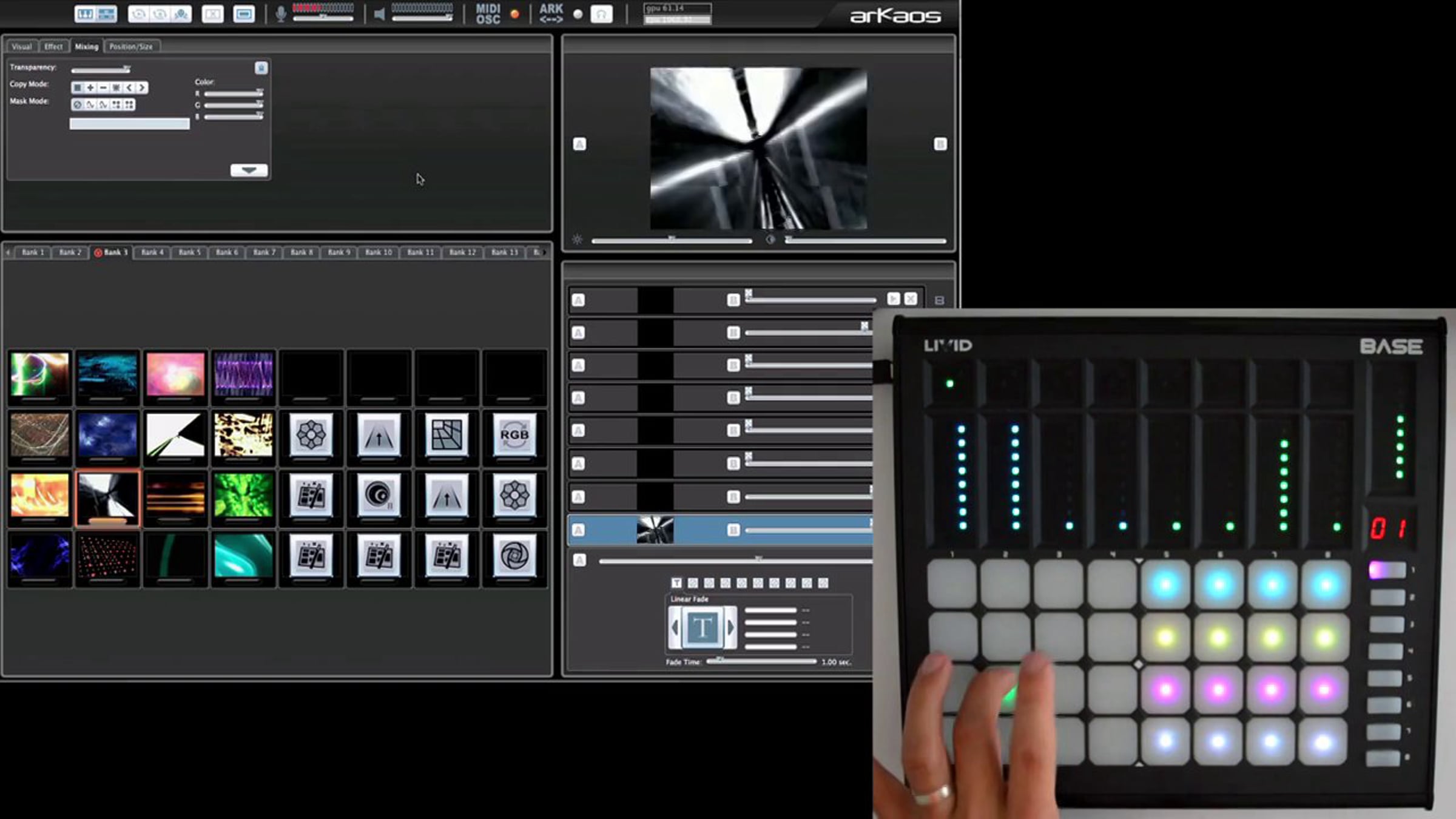Select the RGB effect icon in the grid

pyautogui.click(x=514, y=434)
